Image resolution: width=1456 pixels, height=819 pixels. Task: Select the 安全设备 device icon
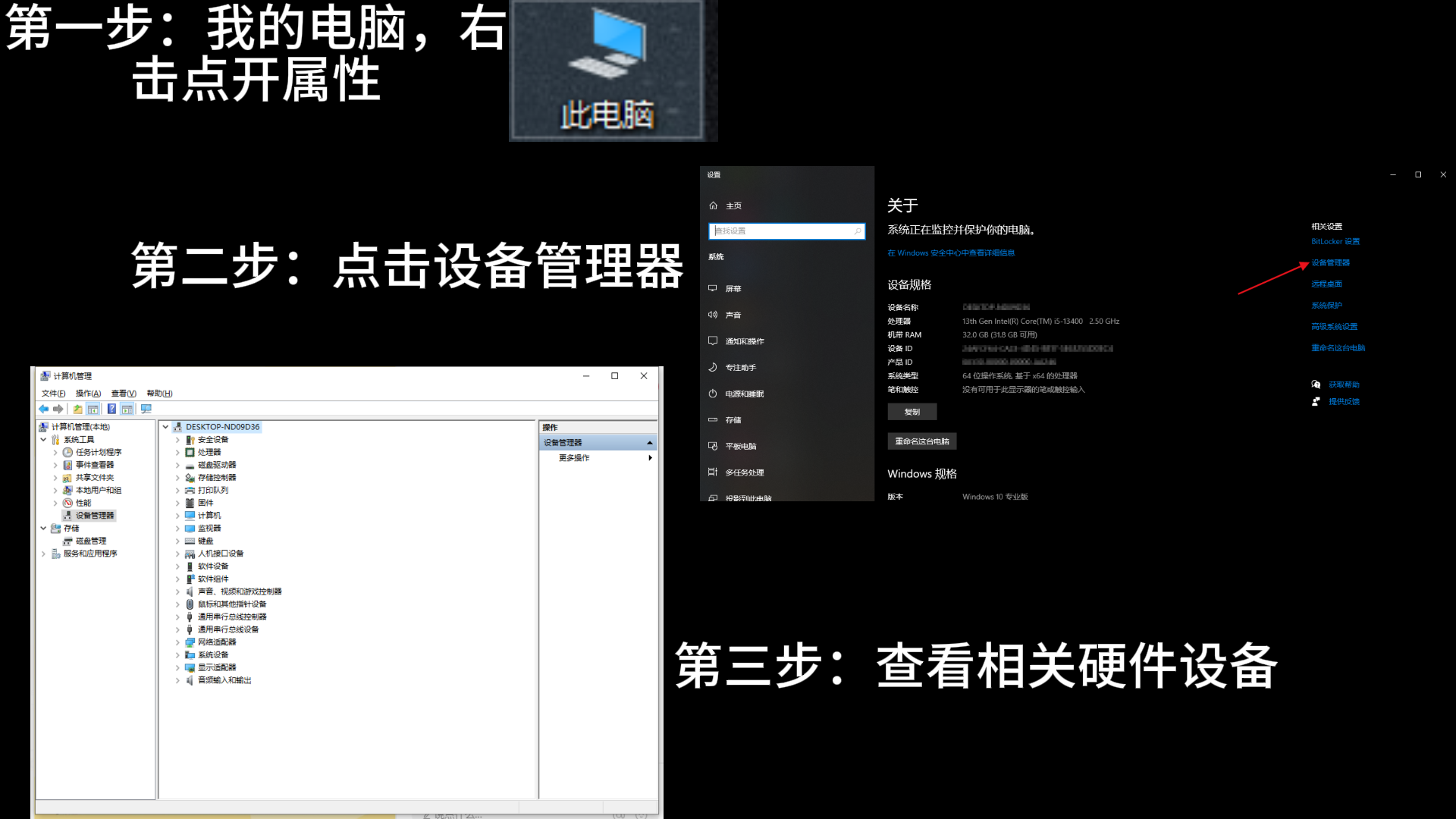[x=190, y=440]
